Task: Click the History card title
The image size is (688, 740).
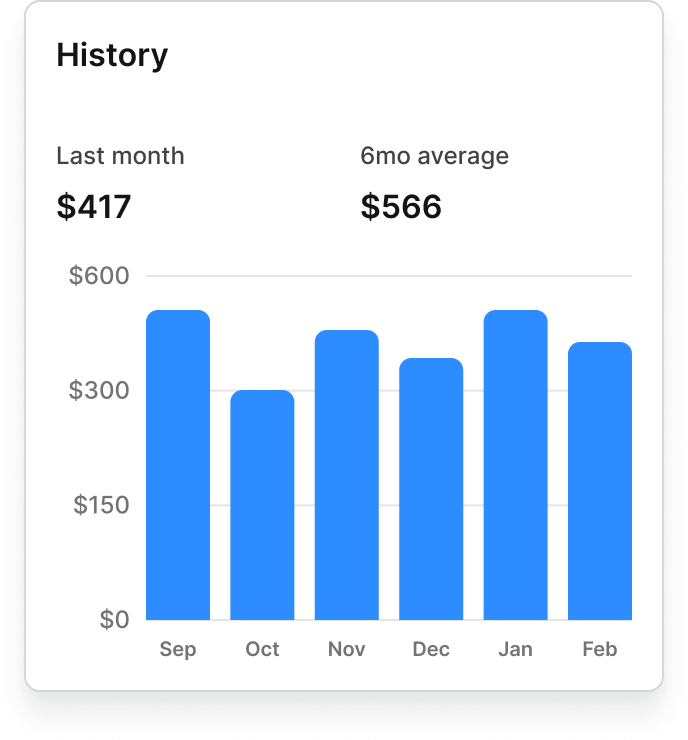Action: 112,55
